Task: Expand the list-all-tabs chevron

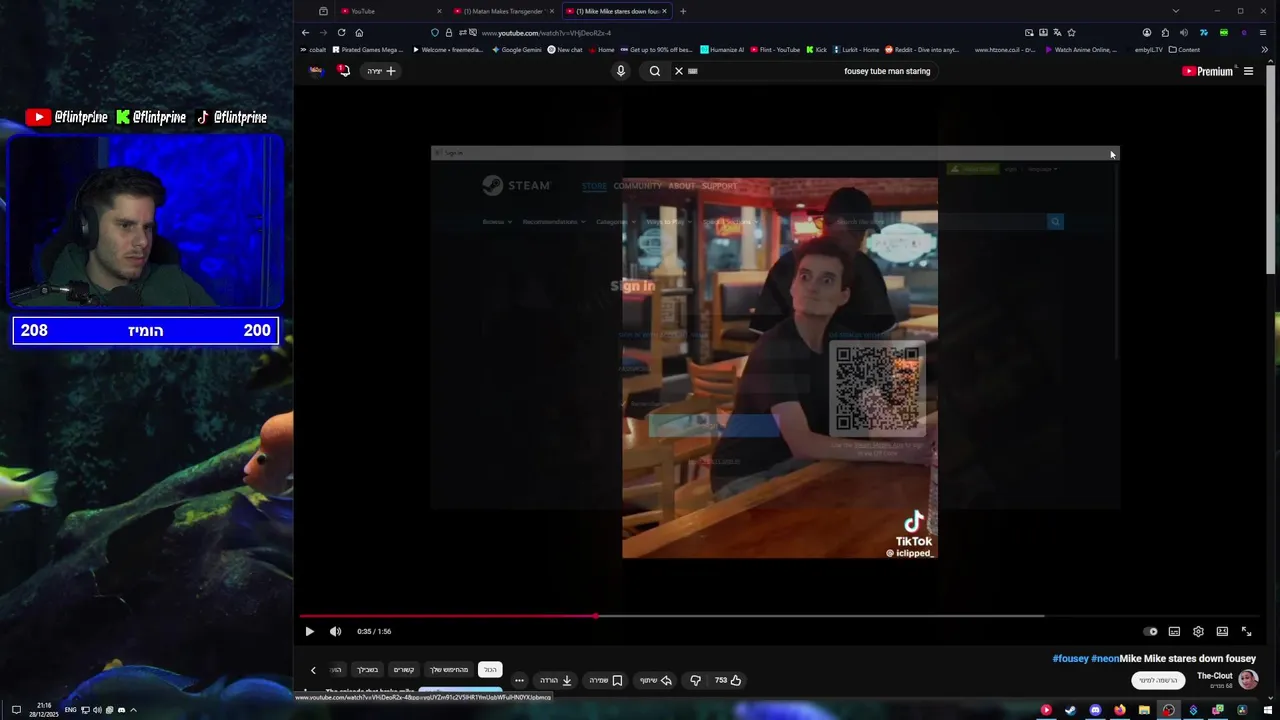Action: pyautogui.click(x=1175, y=11)
